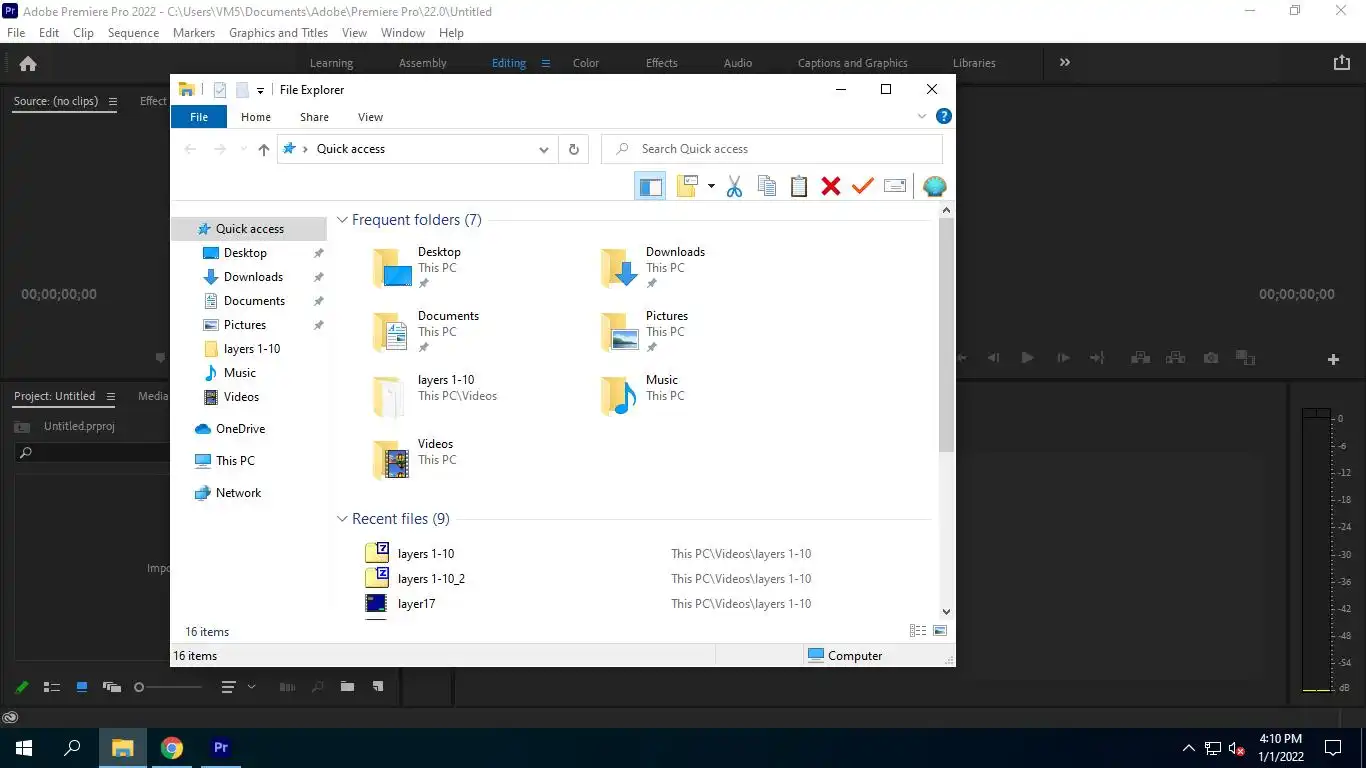Click the Rename icon in Explorer toolbar

point(895,186)
